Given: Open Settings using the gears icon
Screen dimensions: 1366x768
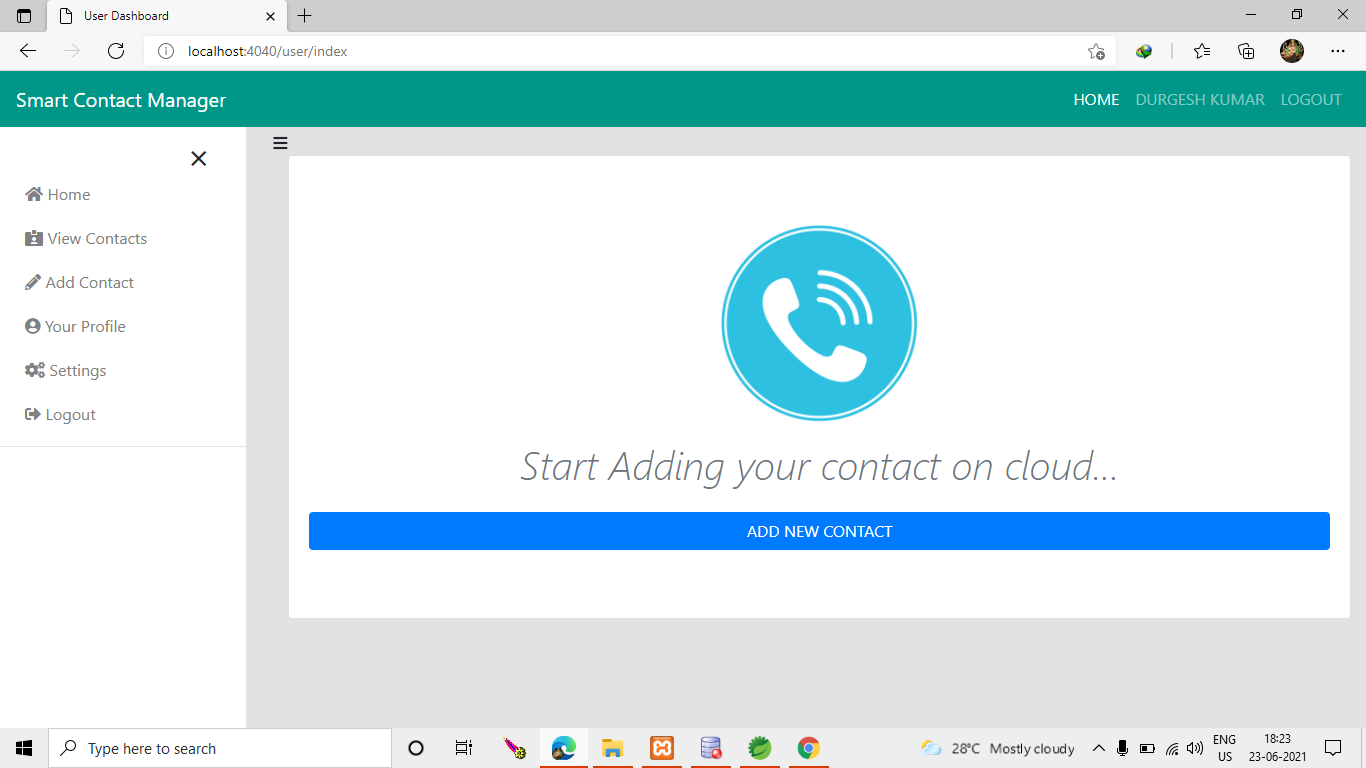Looking at the screenshot, I should click(32, 370).
